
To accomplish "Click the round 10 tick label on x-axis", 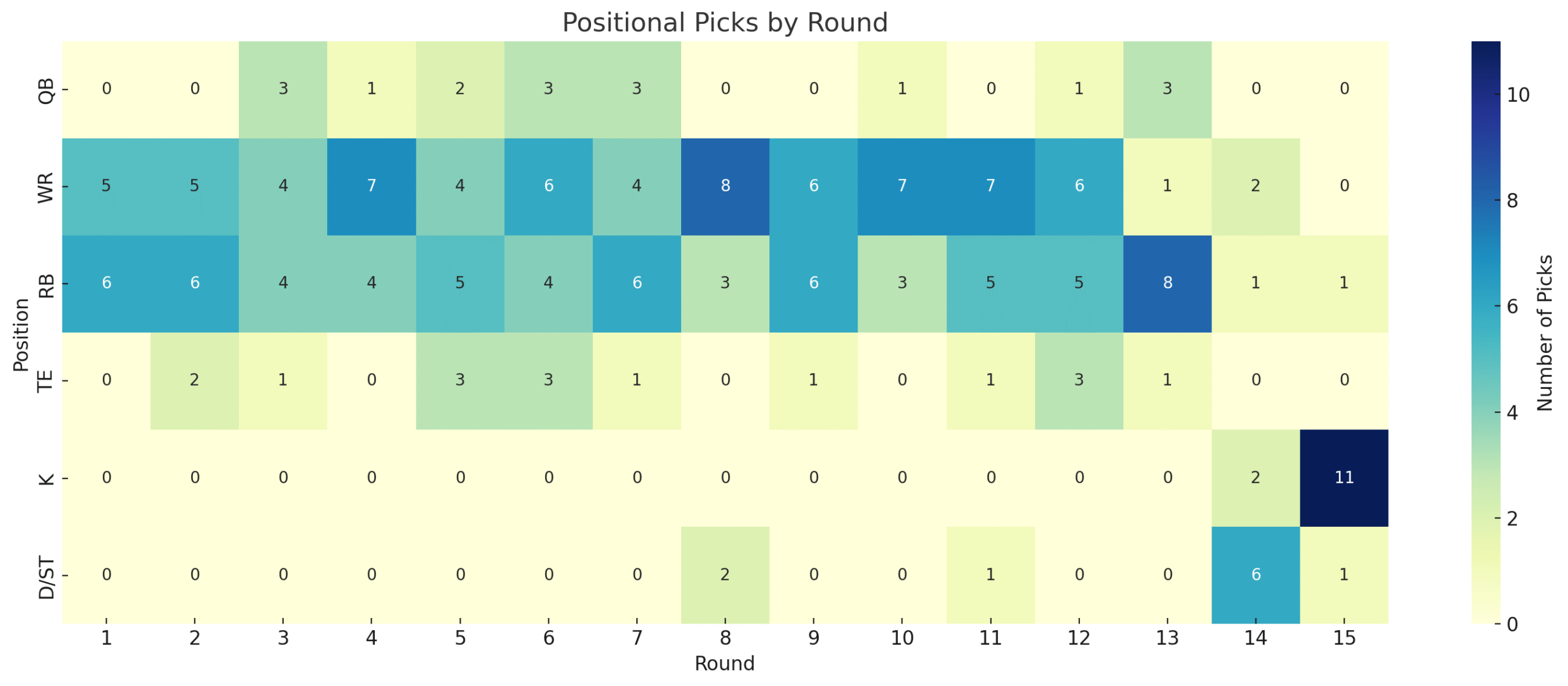I will pyautogui.click(x=902, y=638).
